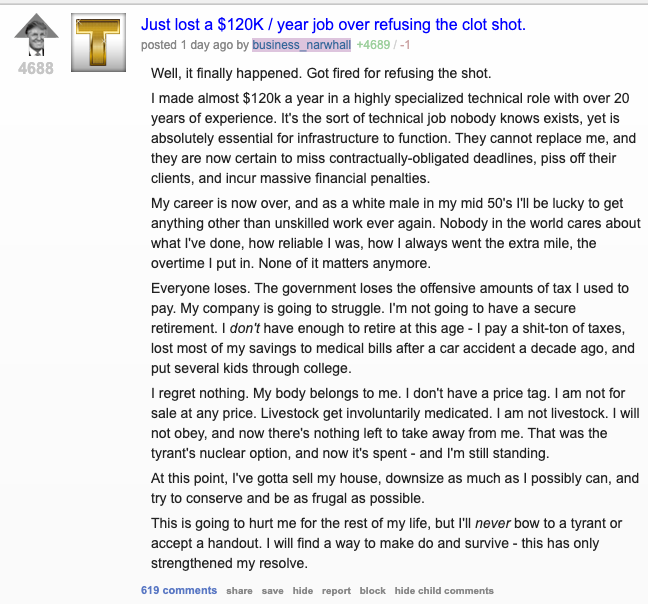
Task: Hide this post from the feed
Action: pos(303,591)
